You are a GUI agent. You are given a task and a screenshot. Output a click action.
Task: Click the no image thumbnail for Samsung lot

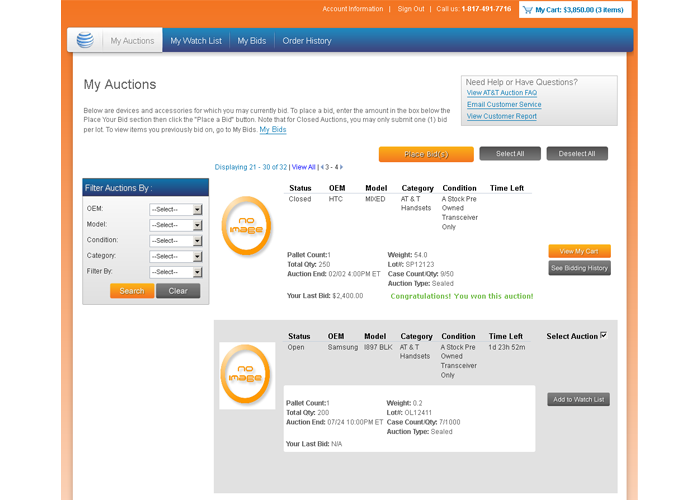point(246,374)
